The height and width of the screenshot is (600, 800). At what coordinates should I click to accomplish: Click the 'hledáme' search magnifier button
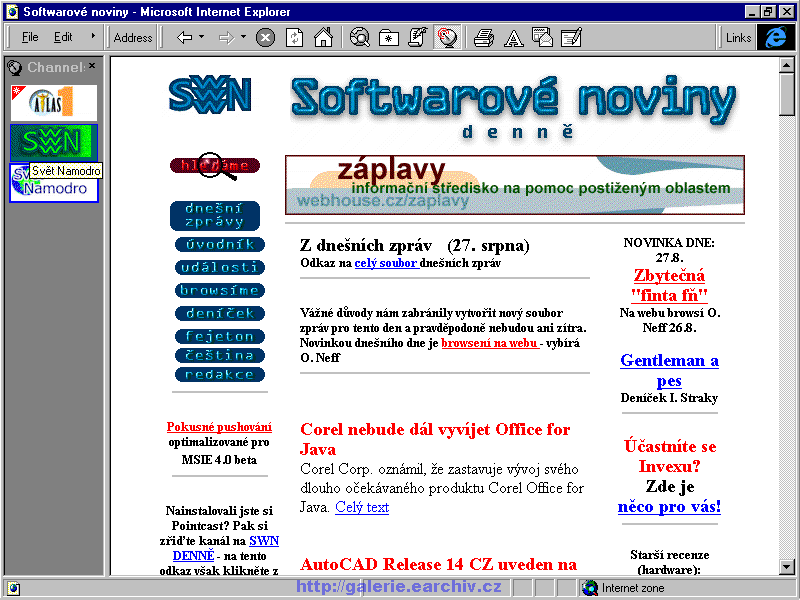(x=215, y=166)
